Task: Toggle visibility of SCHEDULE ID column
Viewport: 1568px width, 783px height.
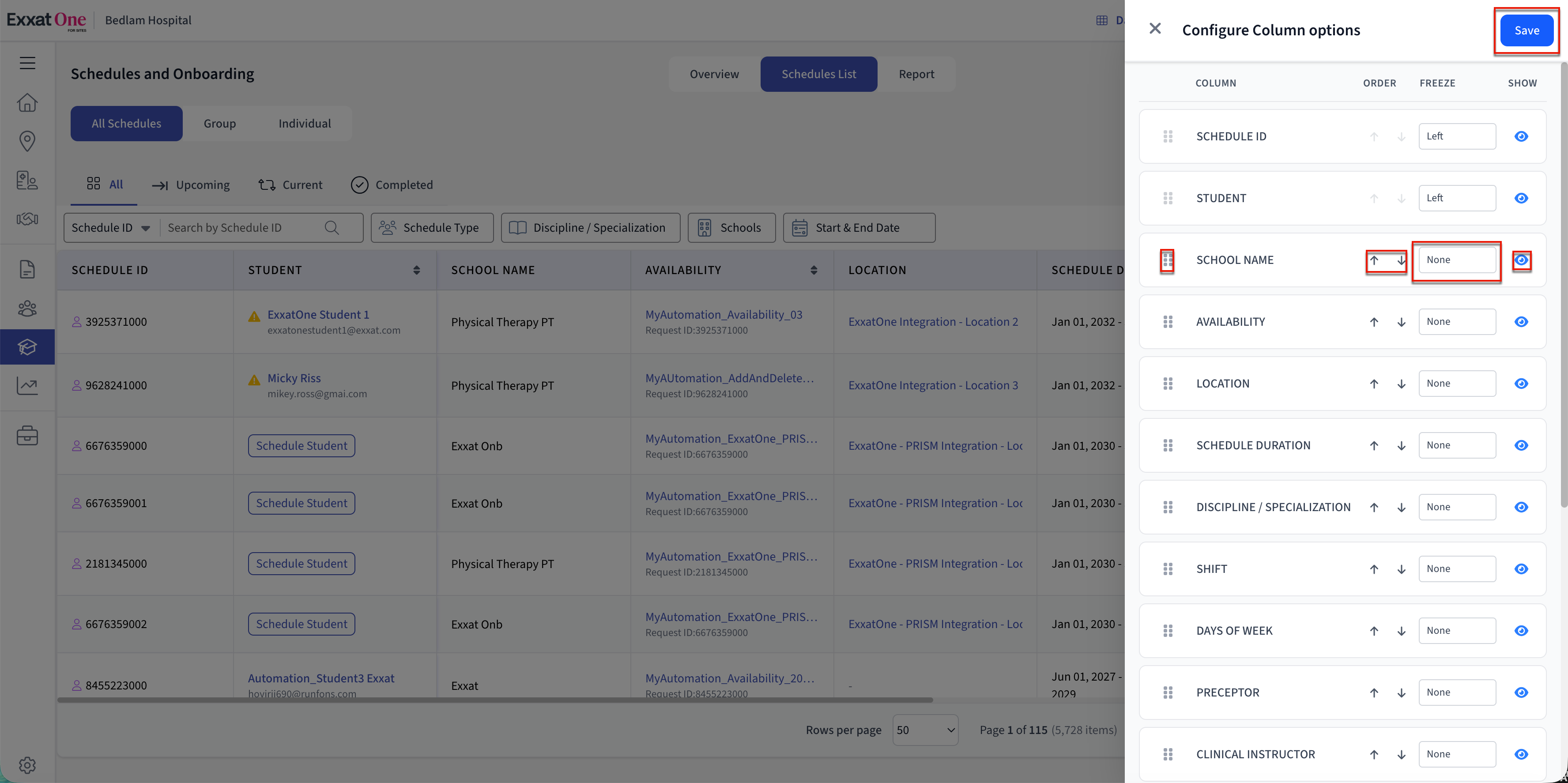Action: [1520, 136]
